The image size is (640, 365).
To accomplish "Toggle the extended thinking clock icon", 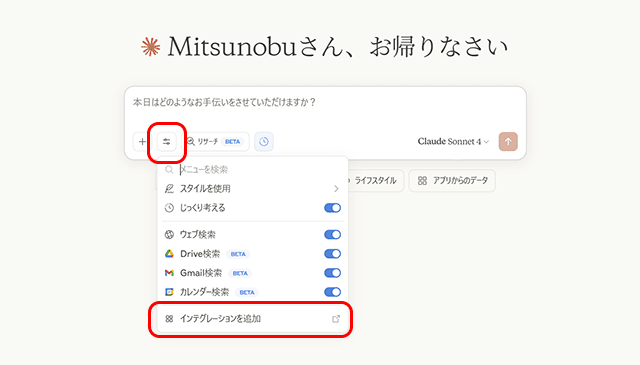I will coord(264,142).
